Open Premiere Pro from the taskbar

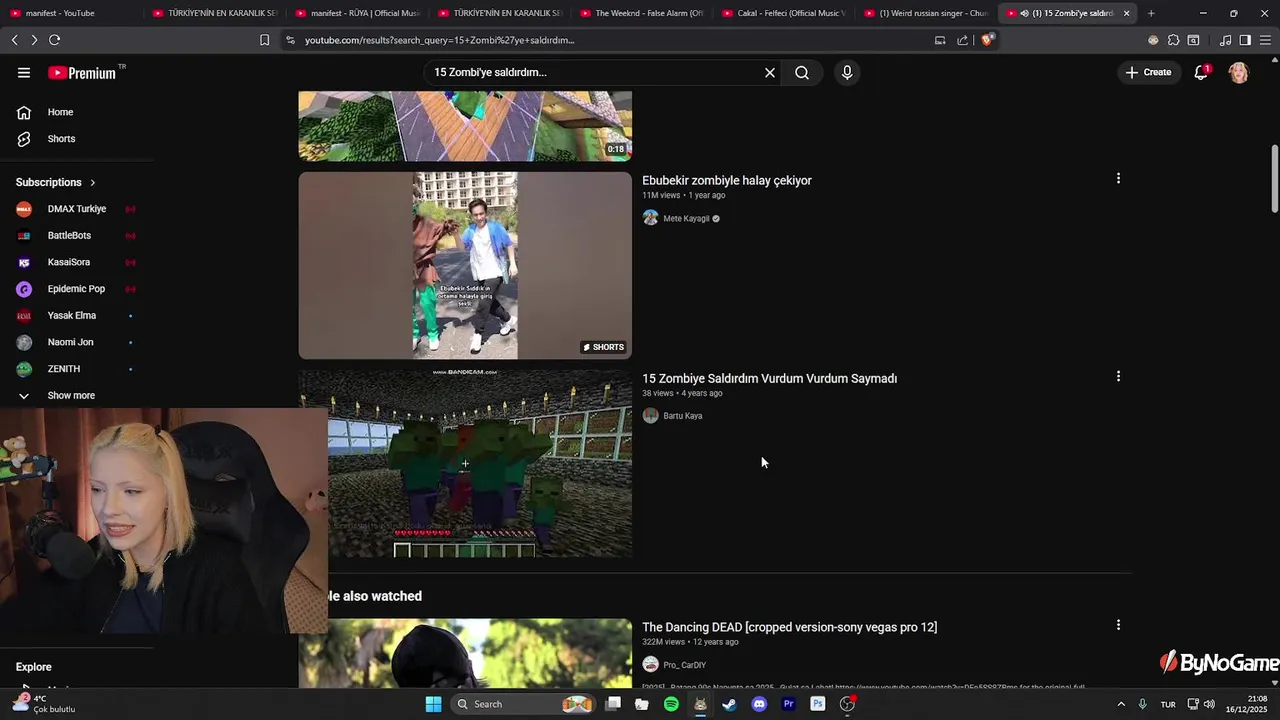[788, 704]
